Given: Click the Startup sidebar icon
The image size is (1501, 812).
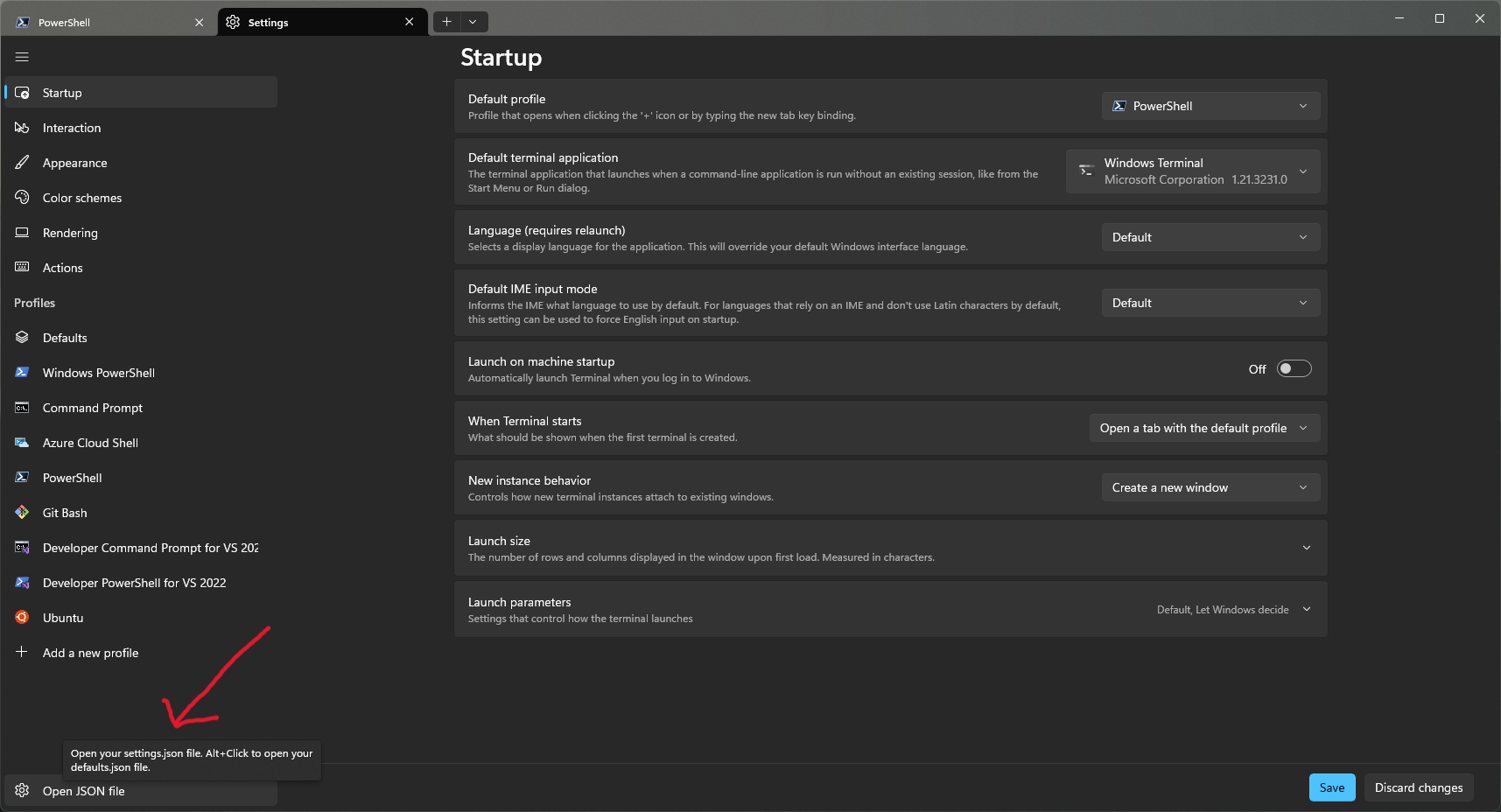Looking at the screenshot, I should click(x=22, y=93).
